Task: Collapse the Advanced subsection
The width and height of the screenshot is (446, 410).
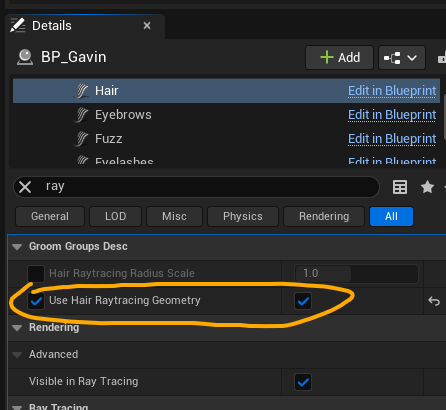Action: point(17,355)
